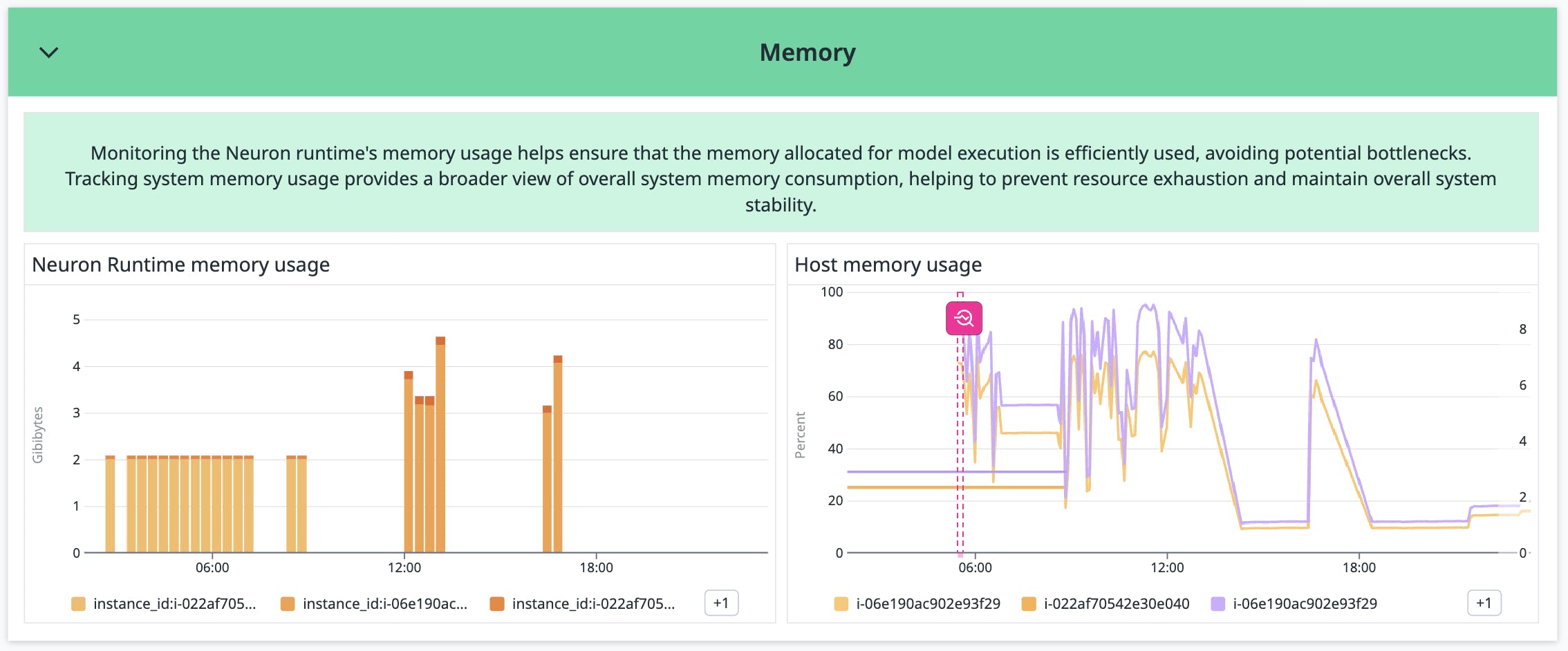Click the yellow i-06e190ac902e93f29 legend swatch
The width and height of the screenshot is (1568, 651).
(841, 603)
